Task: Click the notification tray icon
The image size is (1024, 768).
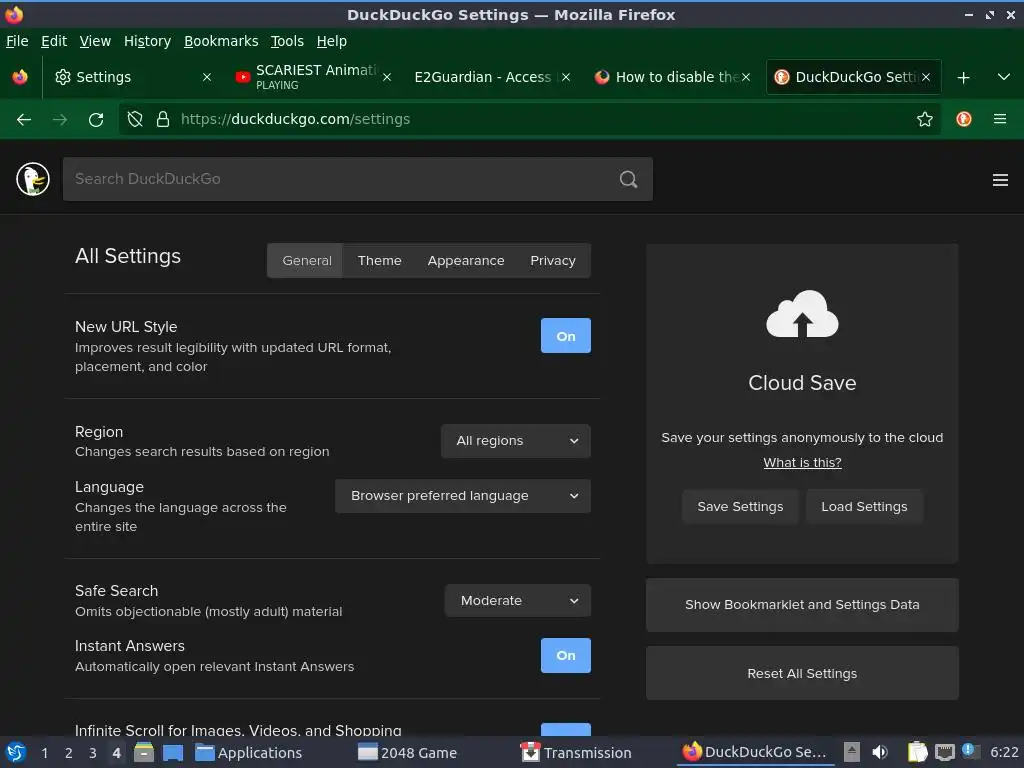Action: [970, 751]
